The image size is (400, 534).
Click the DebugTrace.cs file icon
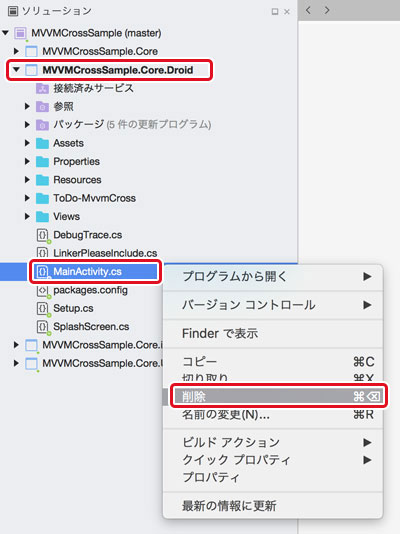click(x=43, y=235)
